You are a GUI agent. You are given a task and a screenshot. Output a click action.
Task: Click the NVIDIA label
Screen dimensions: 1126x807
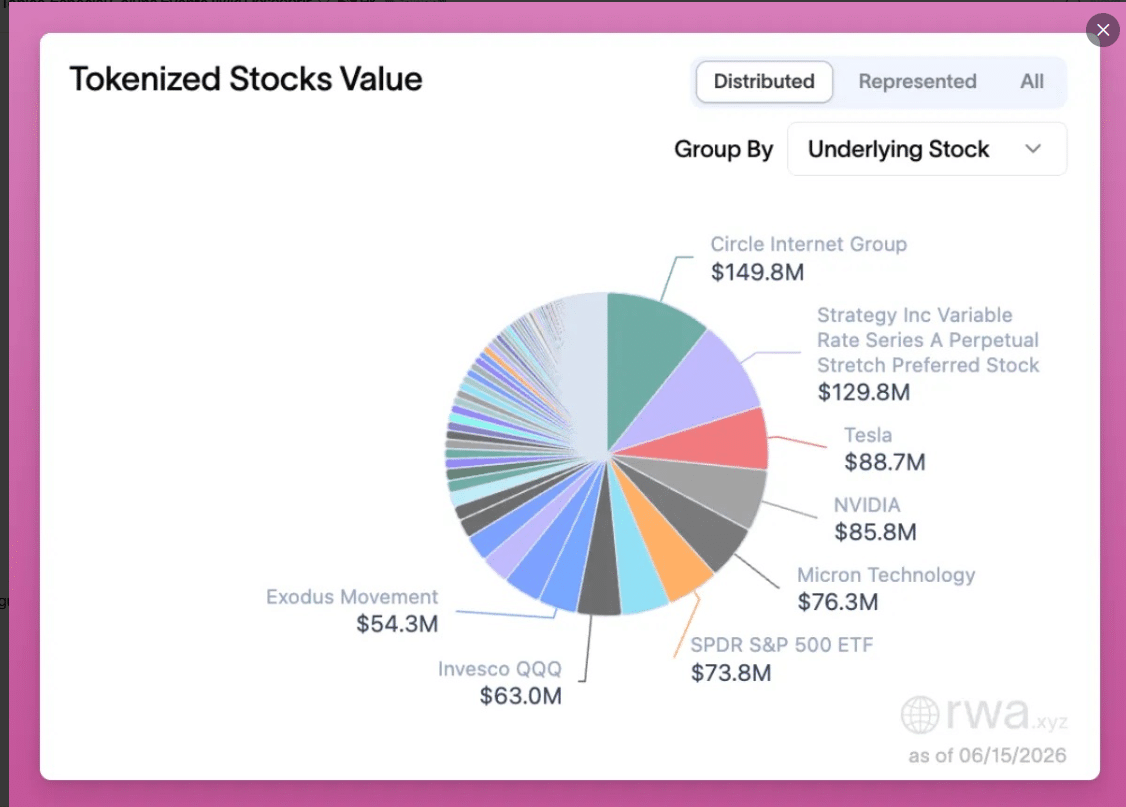coord(867,505)
